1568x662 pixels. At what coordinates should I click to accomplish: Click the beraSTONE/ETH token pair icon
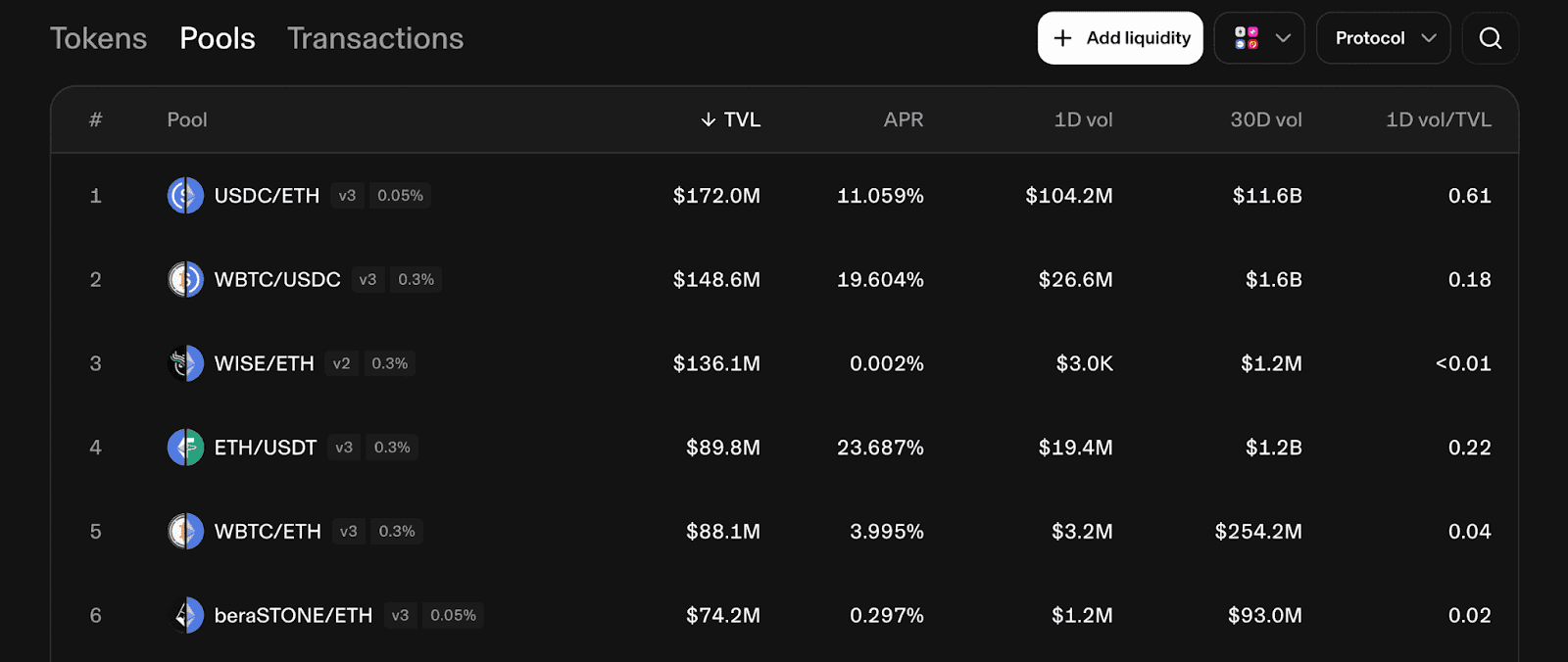pos(185,615)
